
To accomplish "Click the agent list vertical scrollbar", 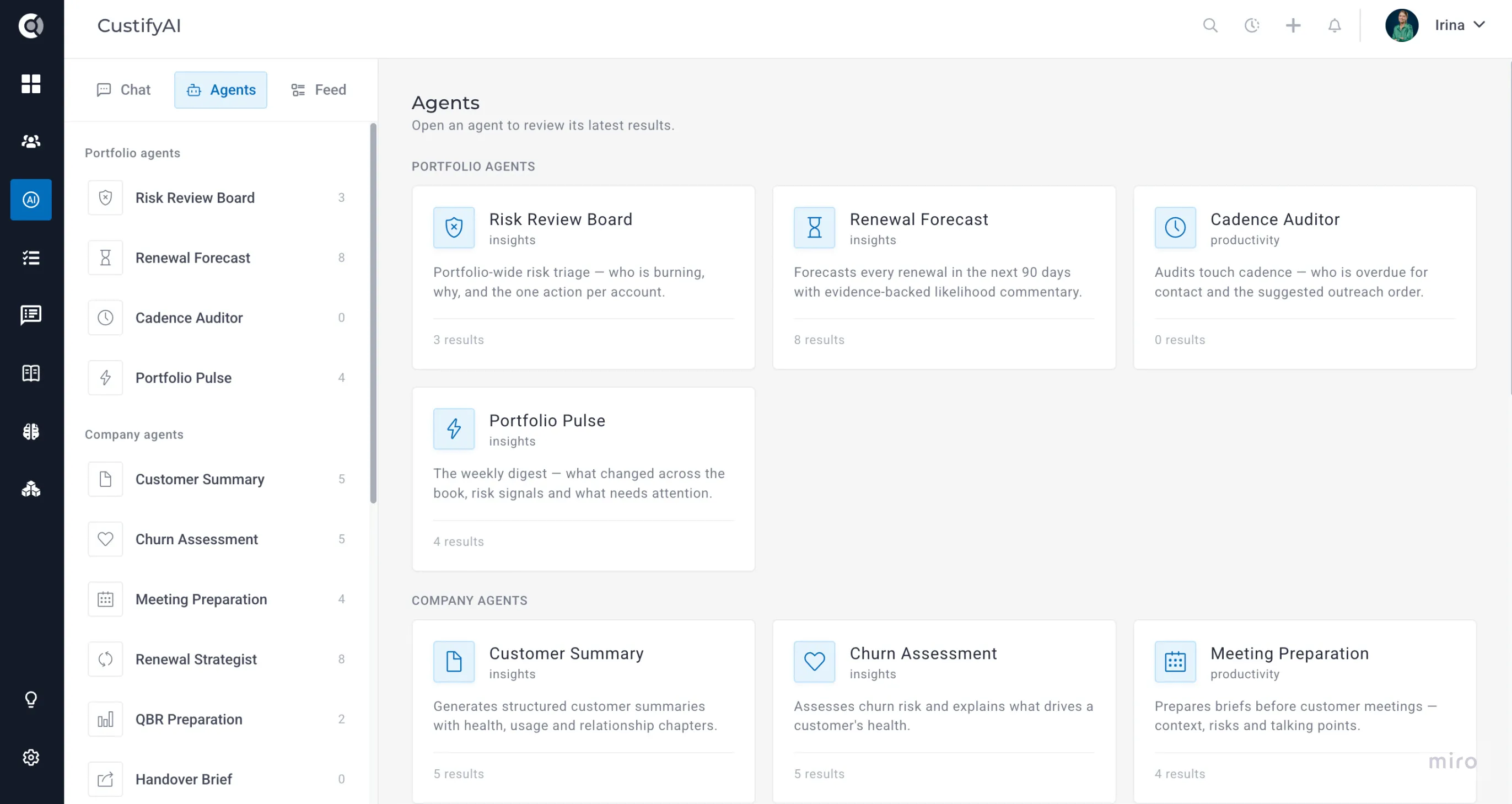I will click(x=373, y=314).
